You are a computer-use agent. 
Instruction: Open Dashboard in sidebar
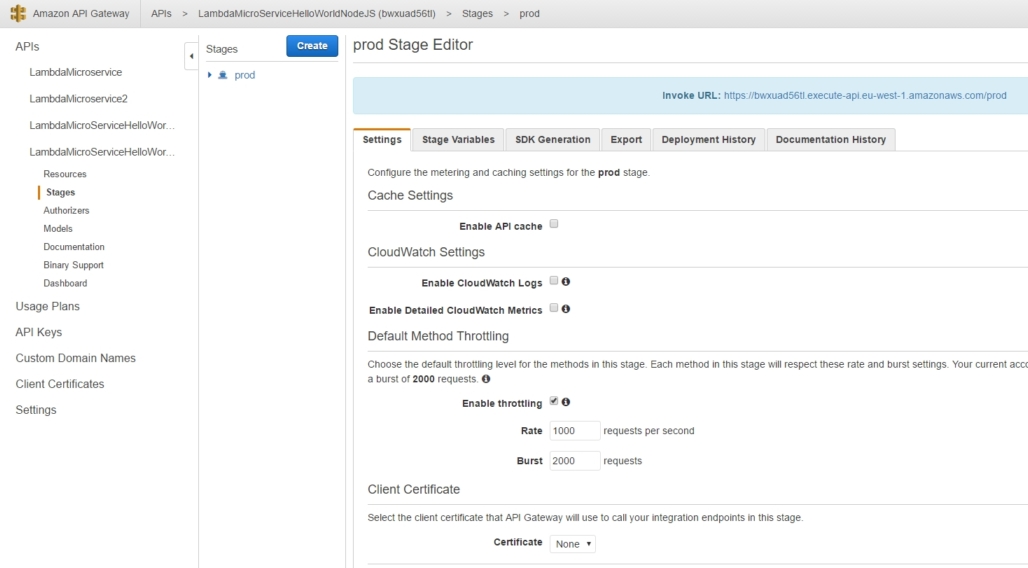(x=65, y=283)
